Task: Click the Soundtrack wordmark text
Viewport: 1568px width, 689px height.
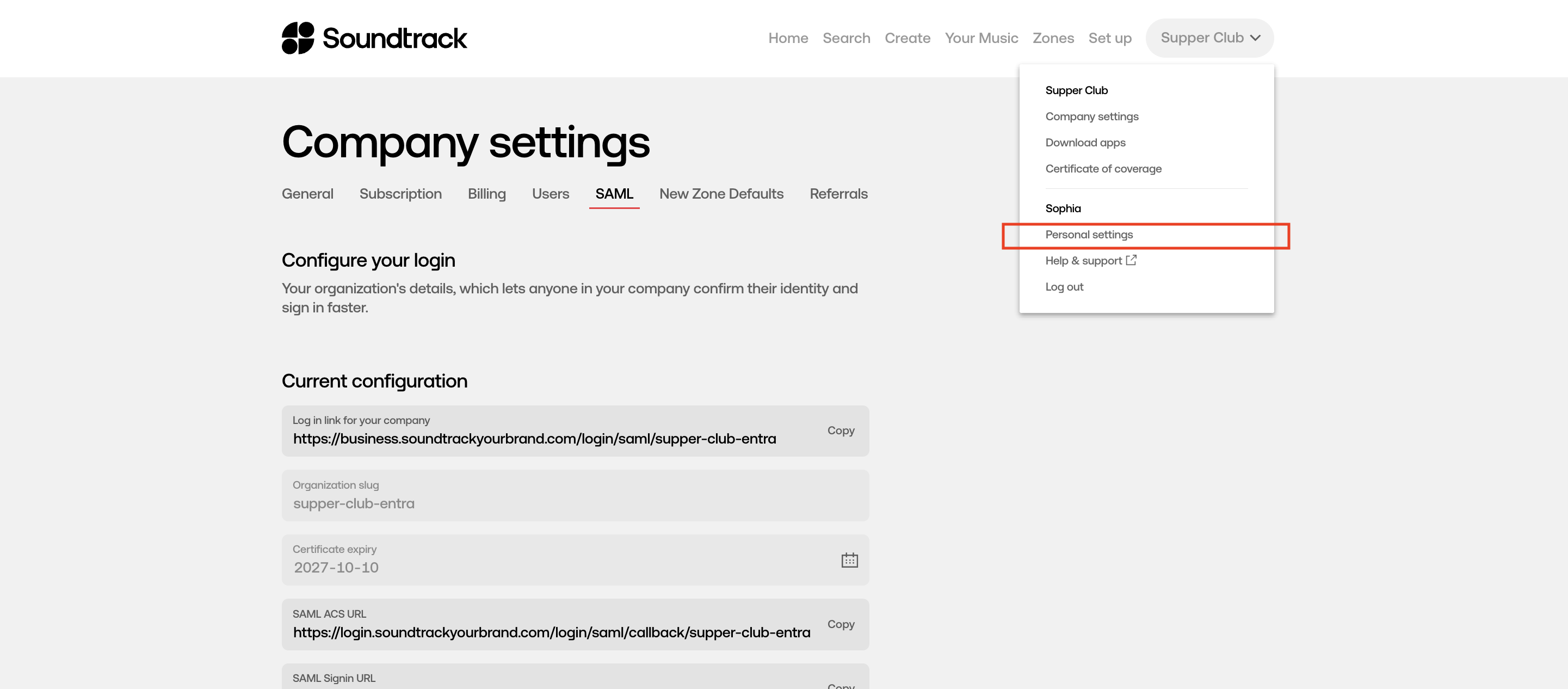Action: [394, 38]
